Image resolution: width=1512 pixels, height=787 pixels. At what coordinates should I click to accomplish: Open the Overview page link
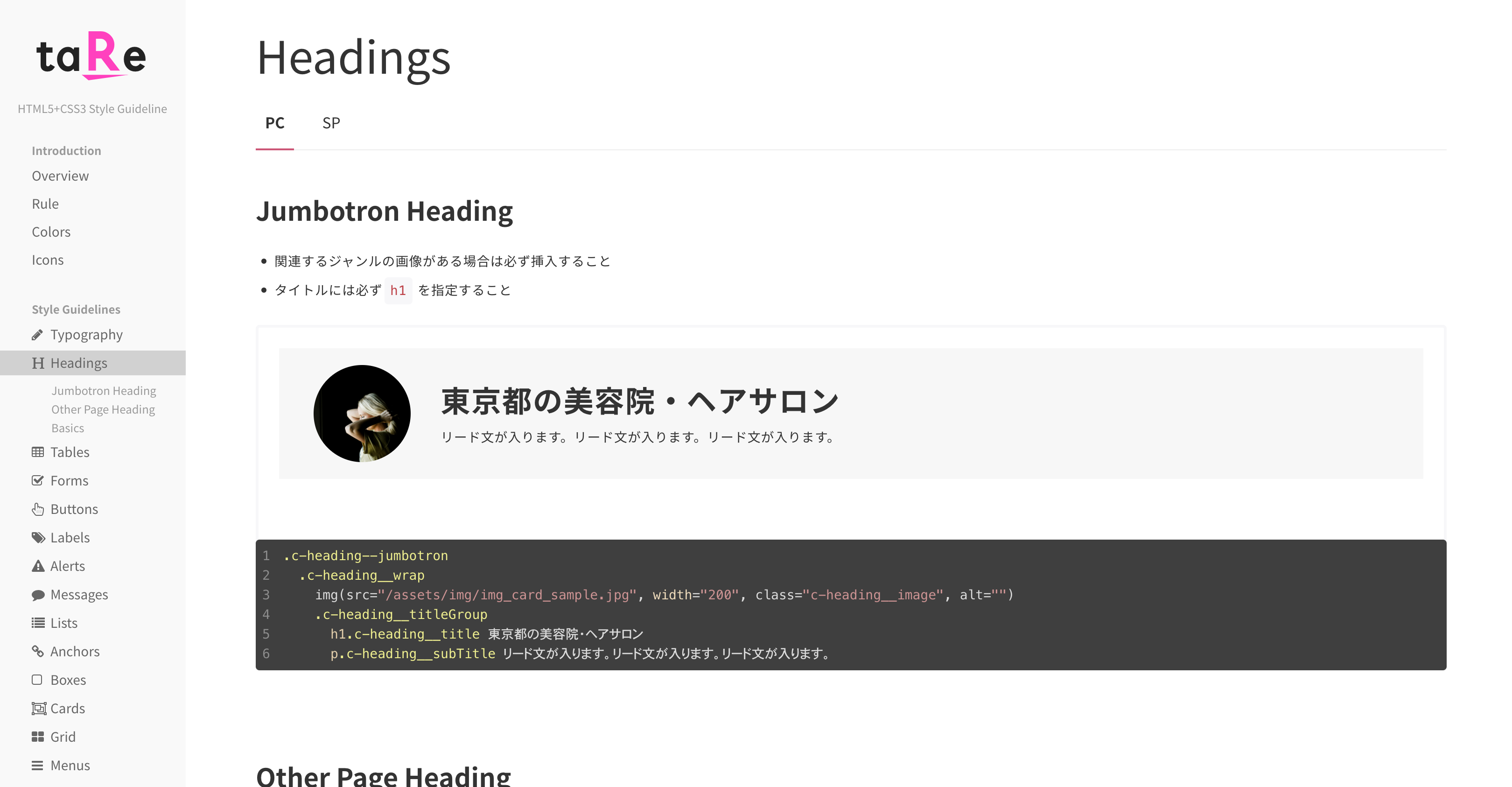point(60,176)
